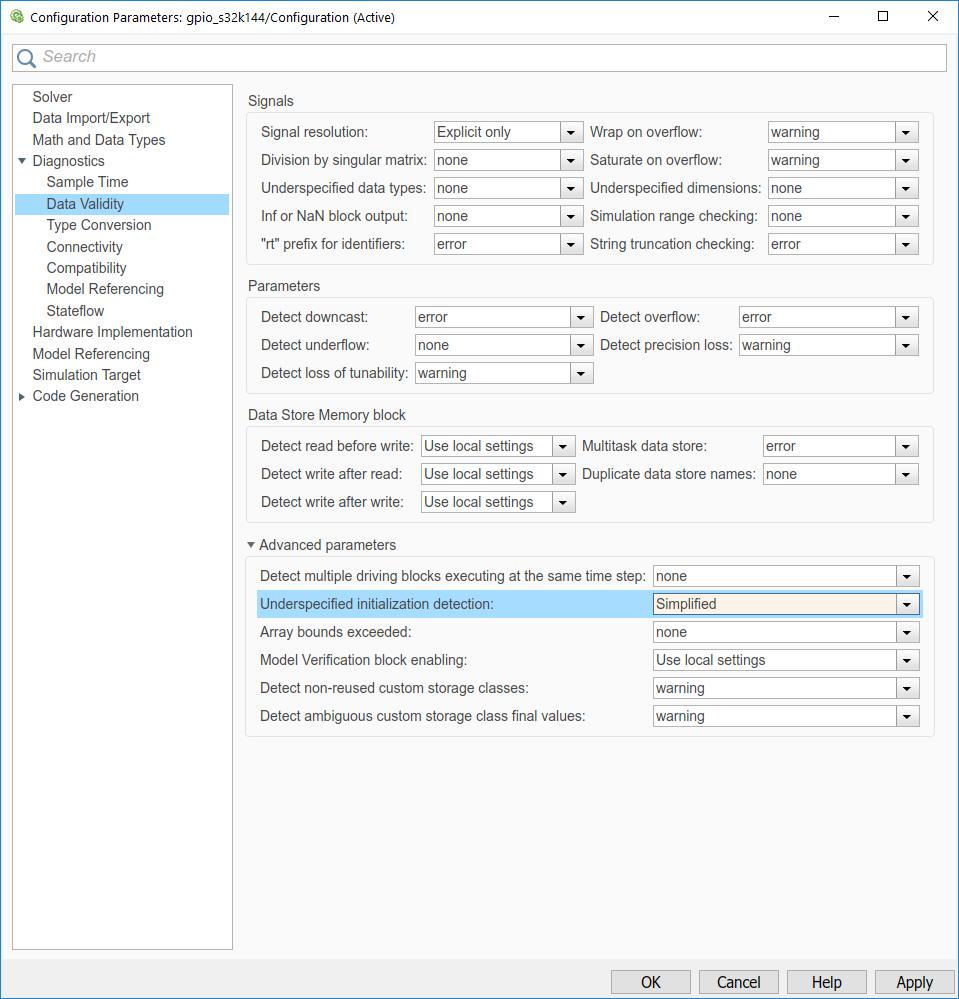Collapse the Diagnostics tree node

(22, 161)
